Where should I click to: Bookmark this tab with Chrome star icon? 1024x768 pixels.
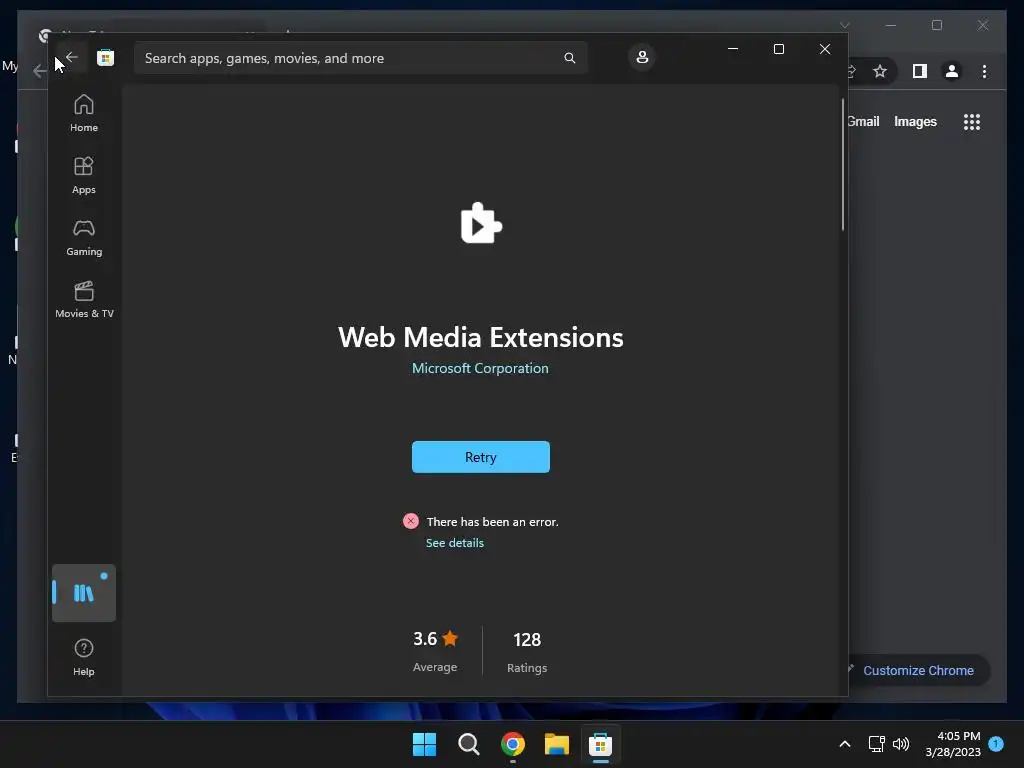[x=880, y=71]
